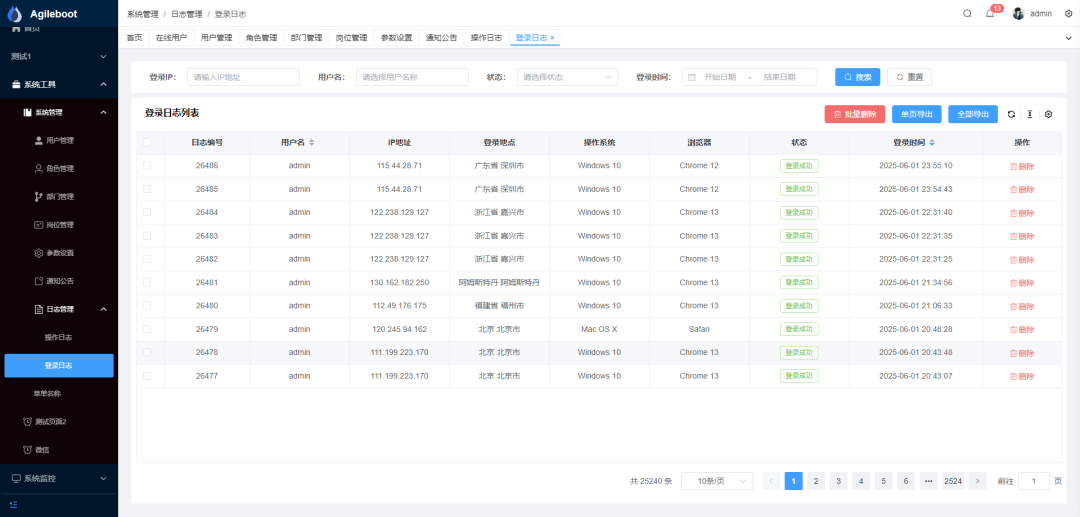Click the notification bell icon

(x=990, y=14)
